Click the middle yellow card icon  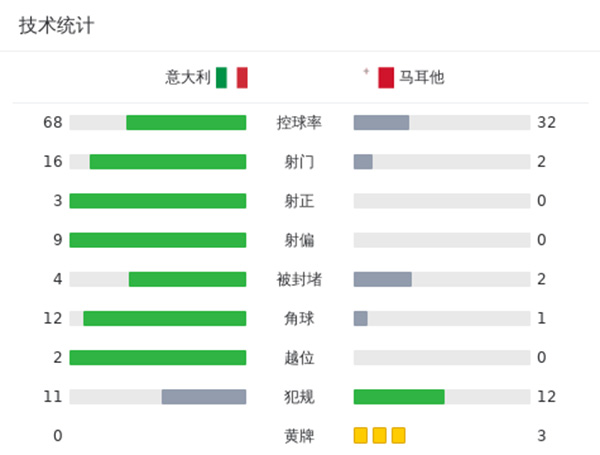(380, 435)
